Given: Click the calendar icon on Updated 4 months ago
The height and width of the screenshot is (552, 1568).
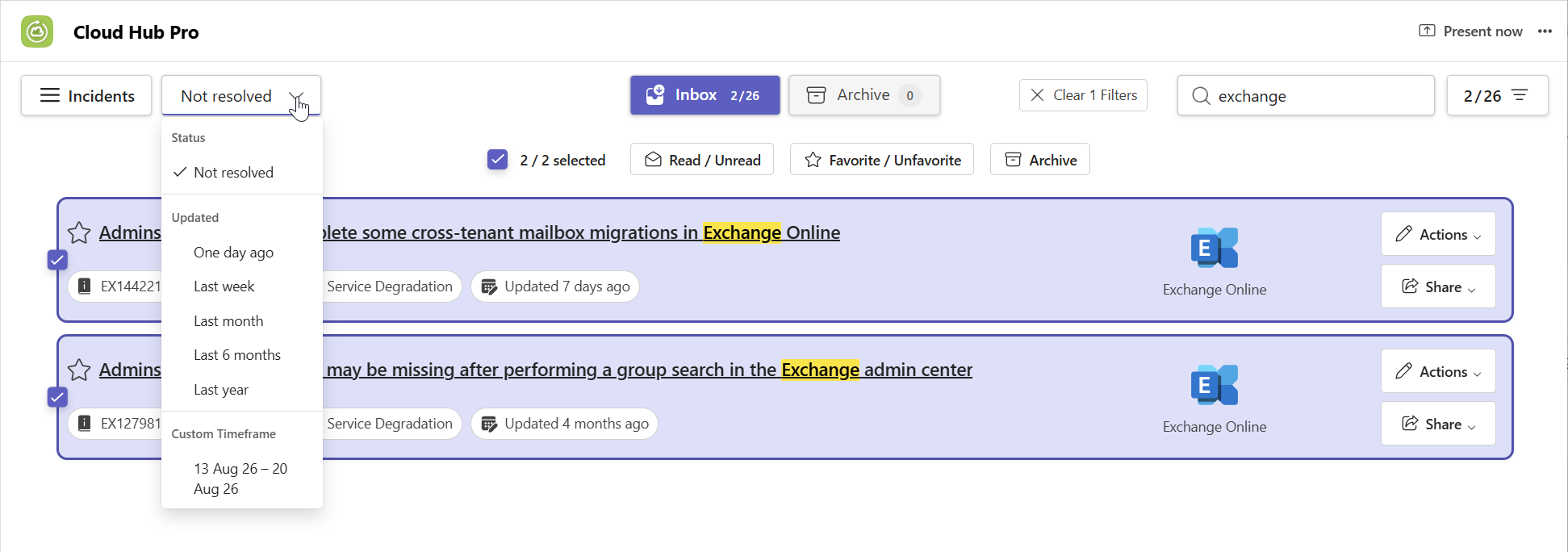Looking at the screenshot, I should (x=489, y=424).
